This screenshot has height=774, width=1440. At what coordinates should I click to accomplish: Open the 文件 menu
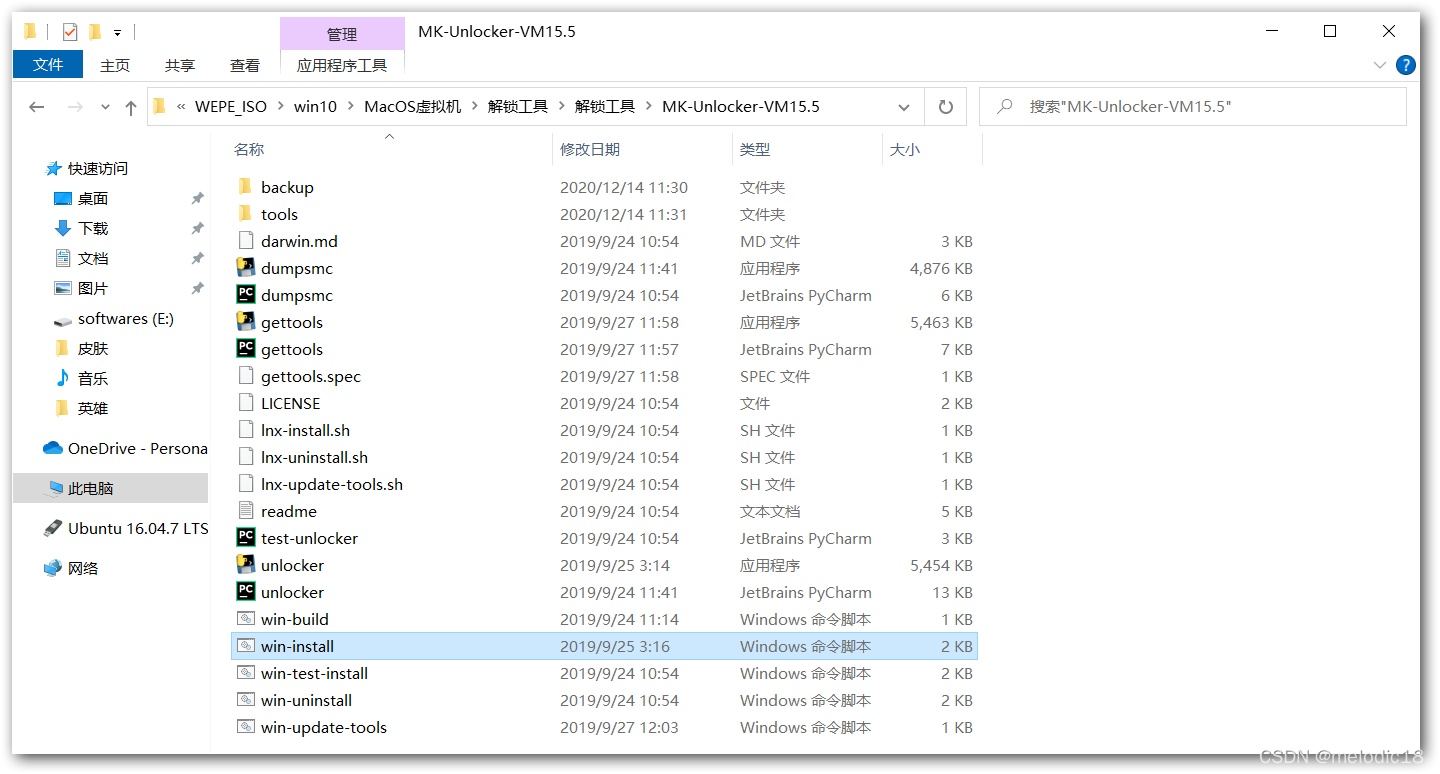coord(47,65)
